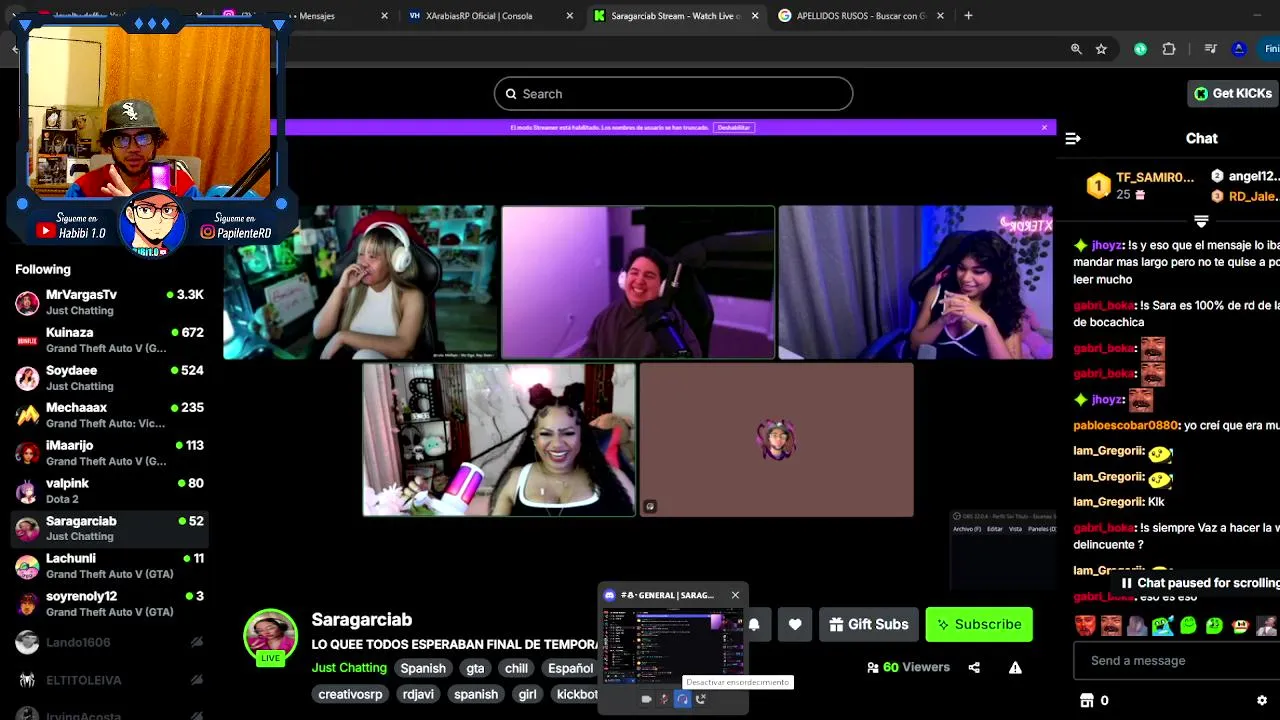This screenshot has height=720, width=1280.
Task: Click the TF_SAMIRO top gifter entry
Action: coord(1141,185)
